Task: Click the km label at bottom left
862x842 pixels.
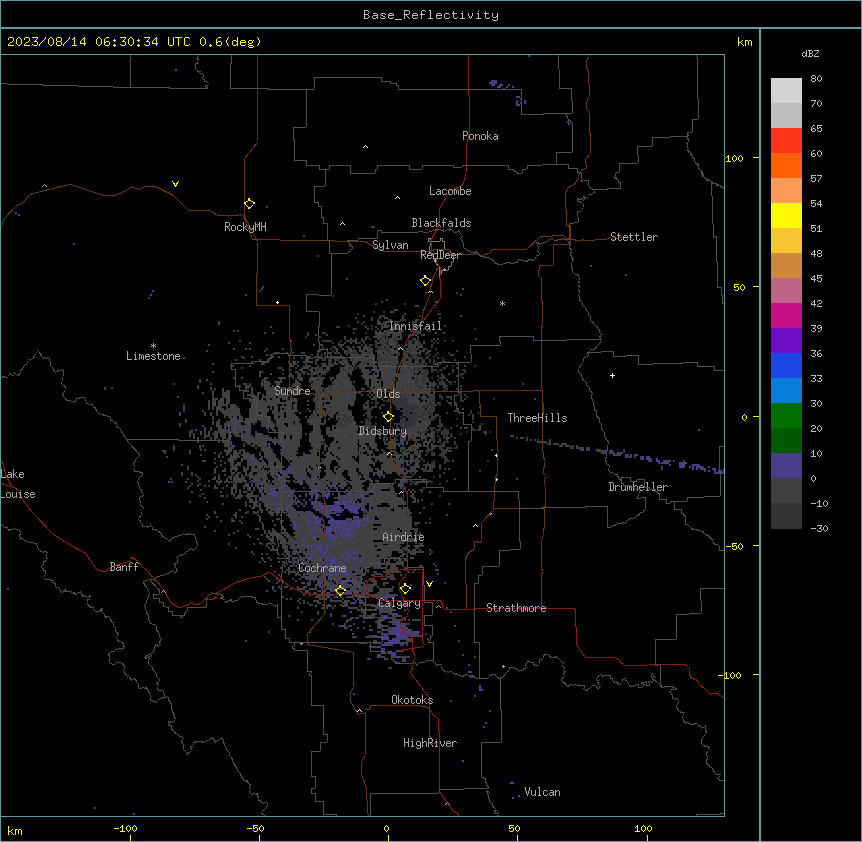Action: tap(15, 830)
